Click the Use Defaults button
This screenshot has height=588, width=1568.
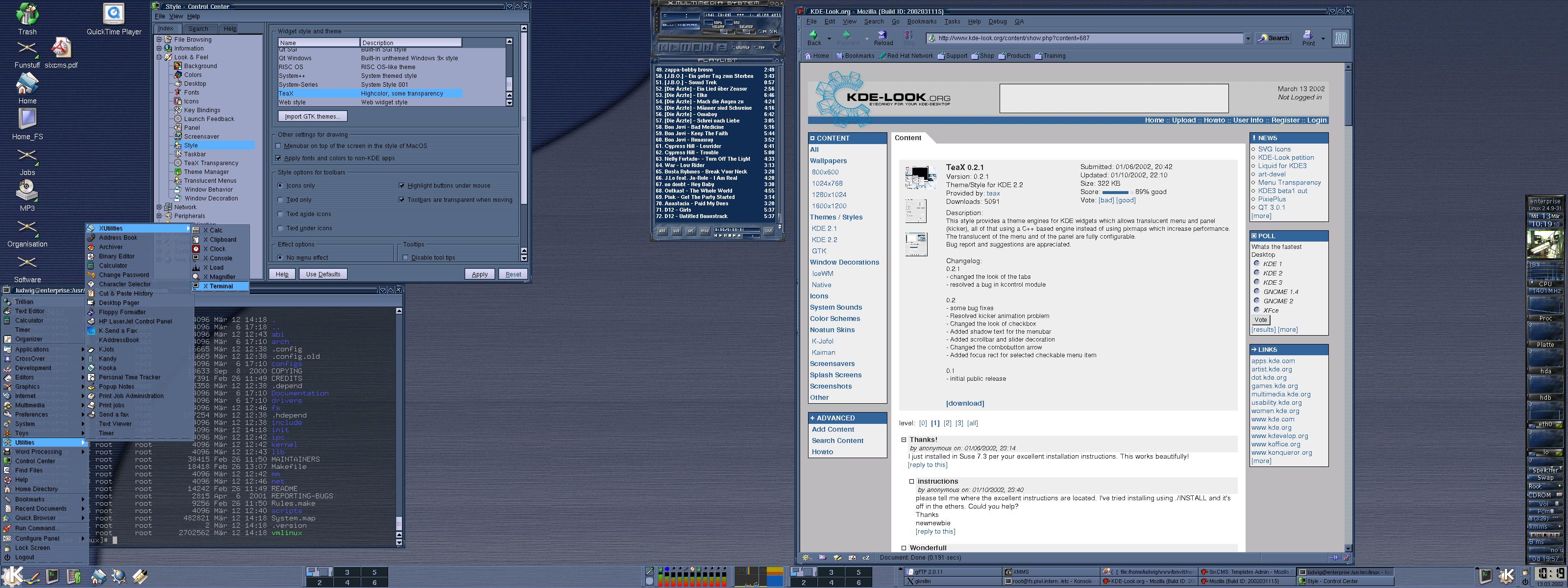click(322, 274)
